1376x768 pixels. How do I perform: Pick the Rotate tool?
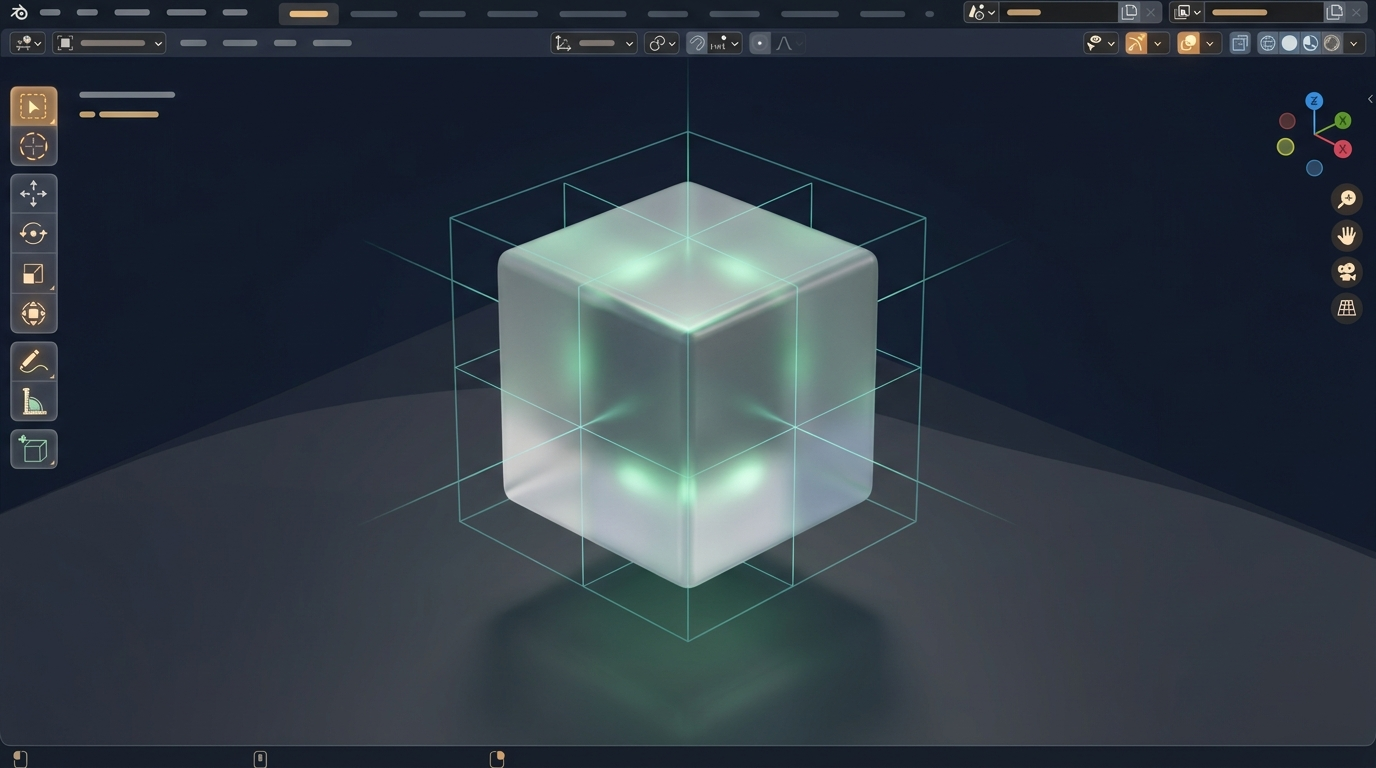[x=34, y=233]
